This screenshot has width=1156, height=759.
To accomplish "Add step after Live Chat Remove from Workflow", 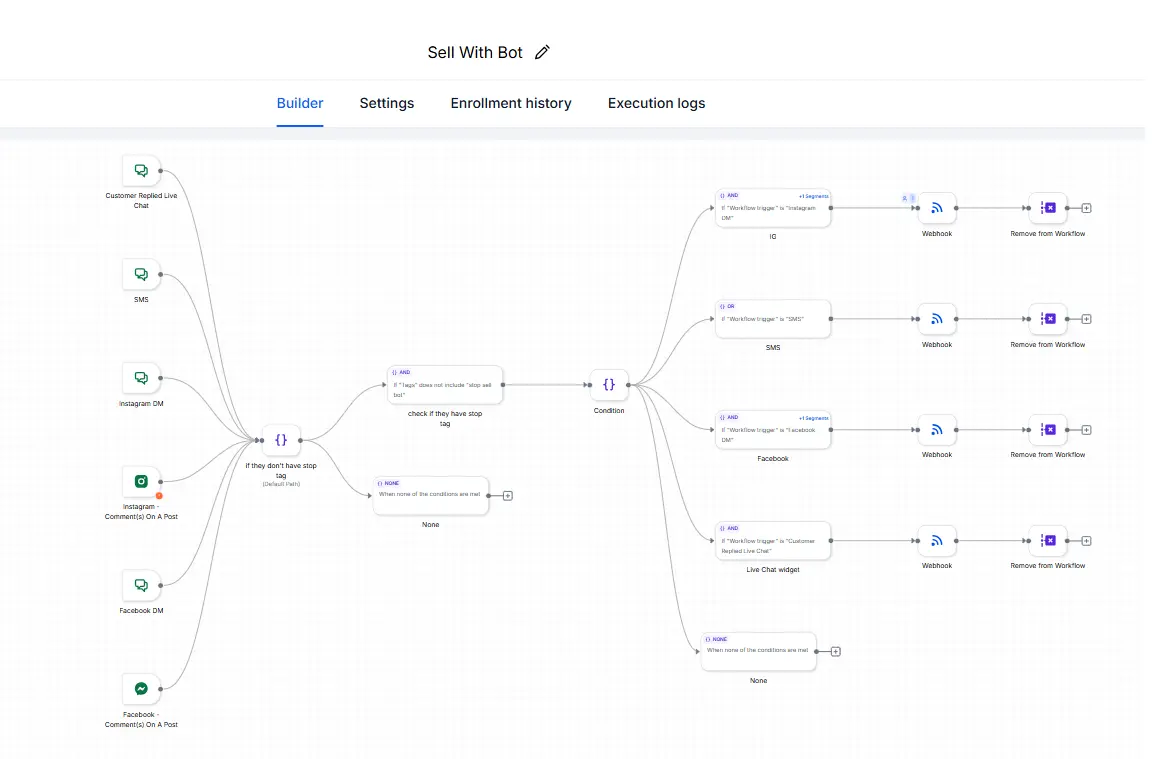I will (x=1087, y=541).
